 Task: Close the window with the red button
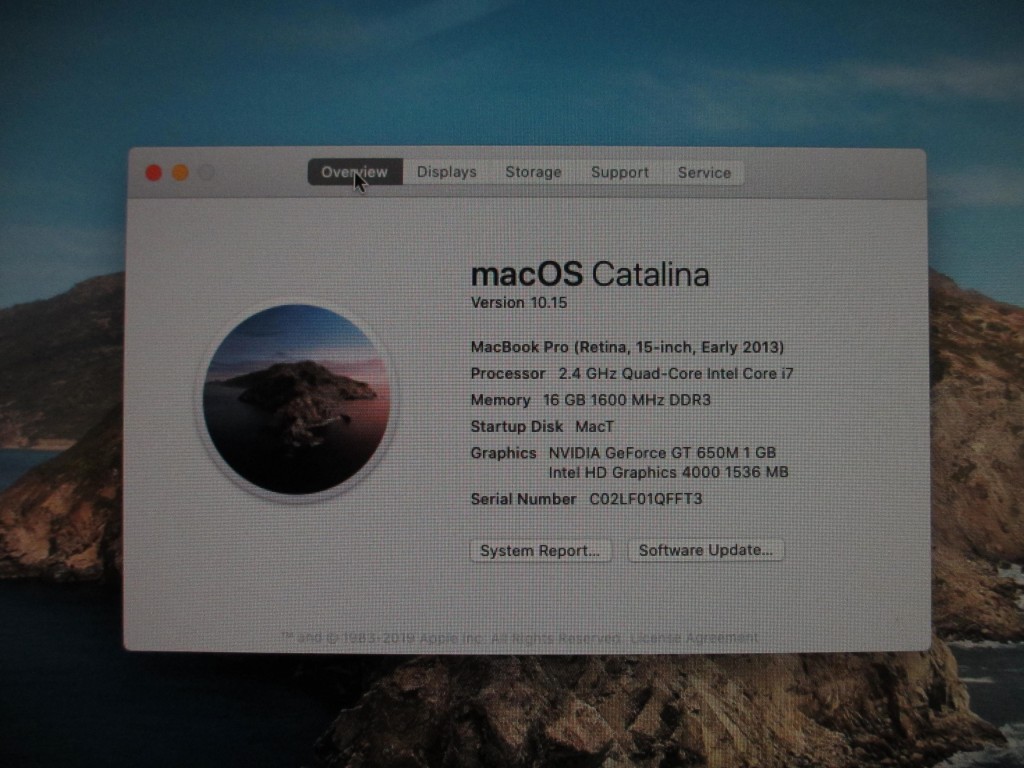point(153,173)
